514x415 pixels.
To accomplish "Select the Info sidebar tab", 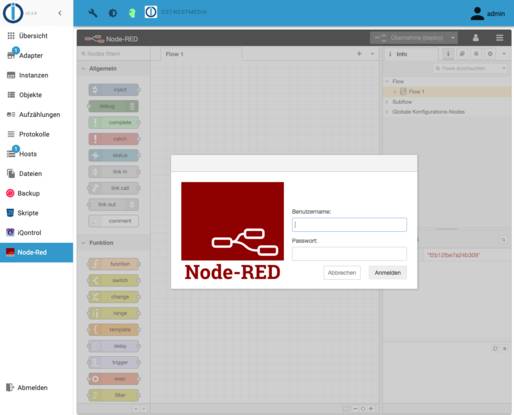I will pyautogui.click(x=410, y=54).
